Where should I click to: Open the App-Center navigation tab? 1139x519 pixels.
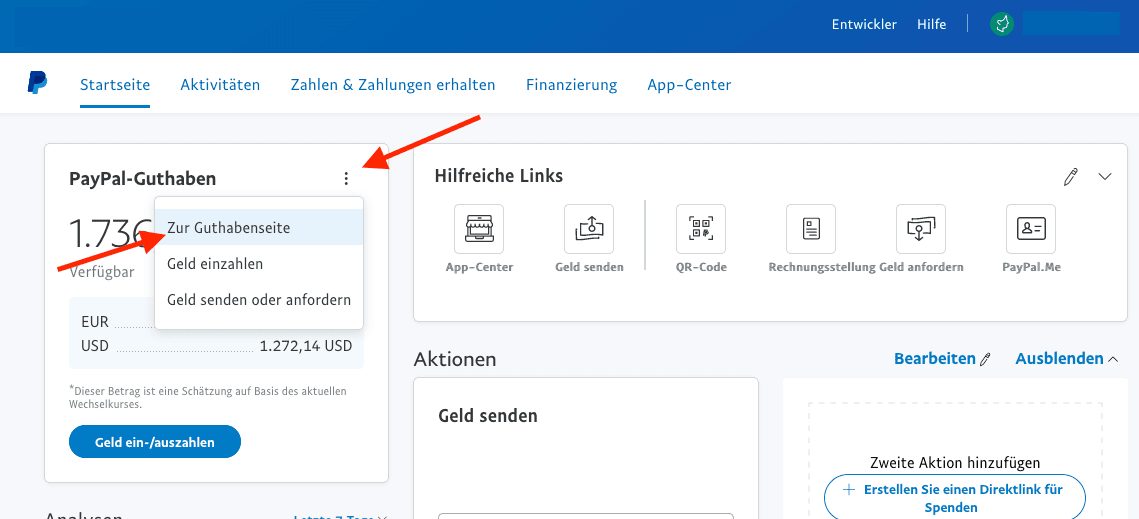pos(689,84)
